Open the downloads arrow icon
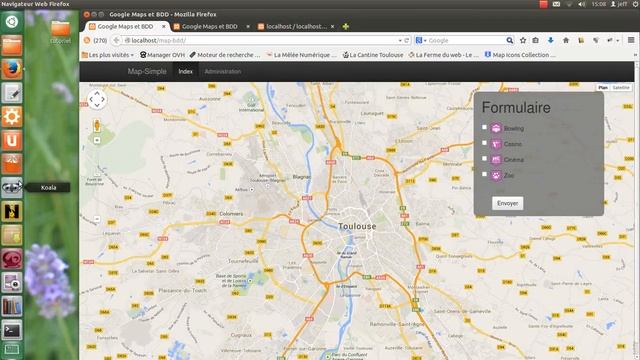 (x=551, y=40)
